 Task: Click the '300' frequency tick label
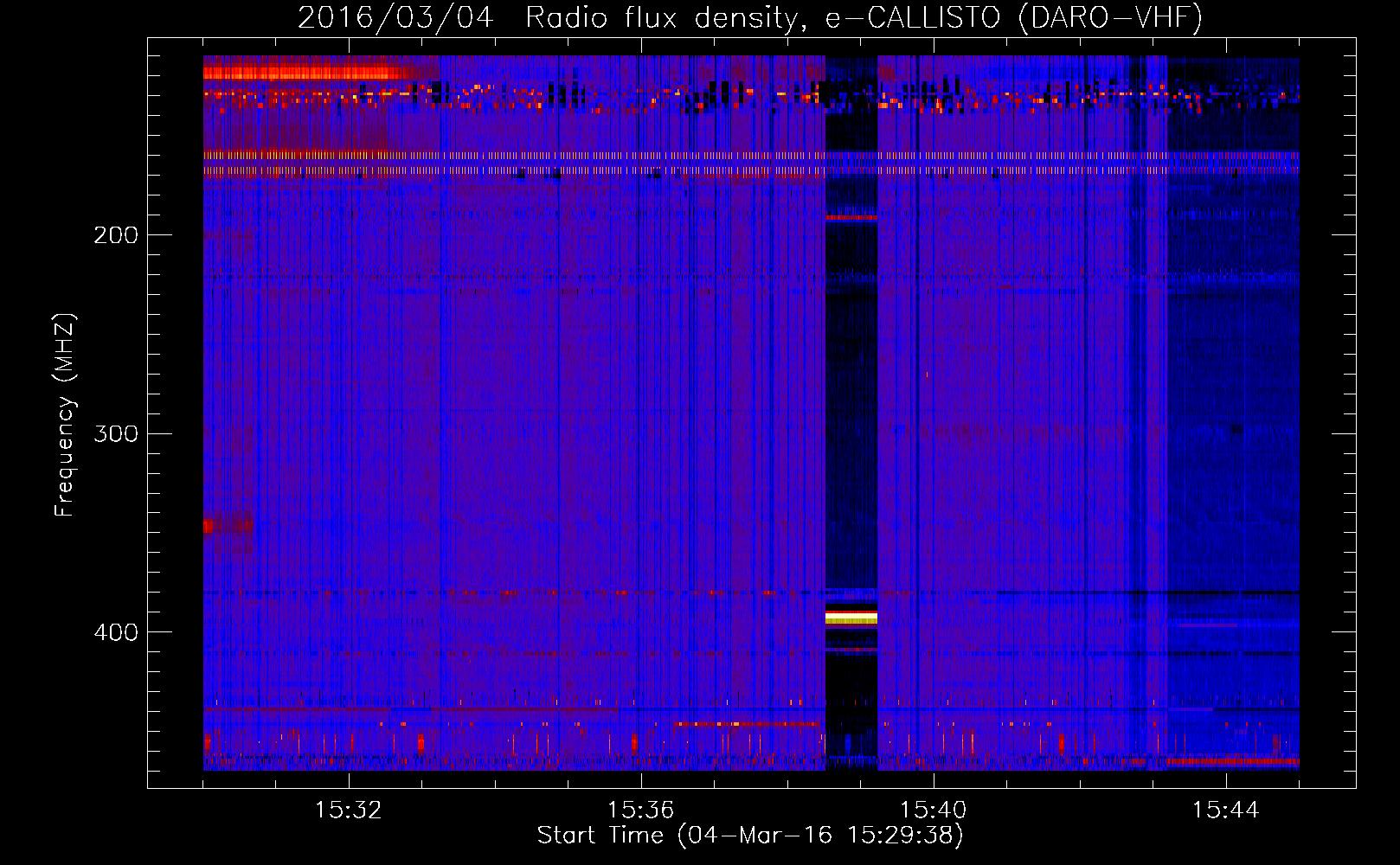[116, 433]
